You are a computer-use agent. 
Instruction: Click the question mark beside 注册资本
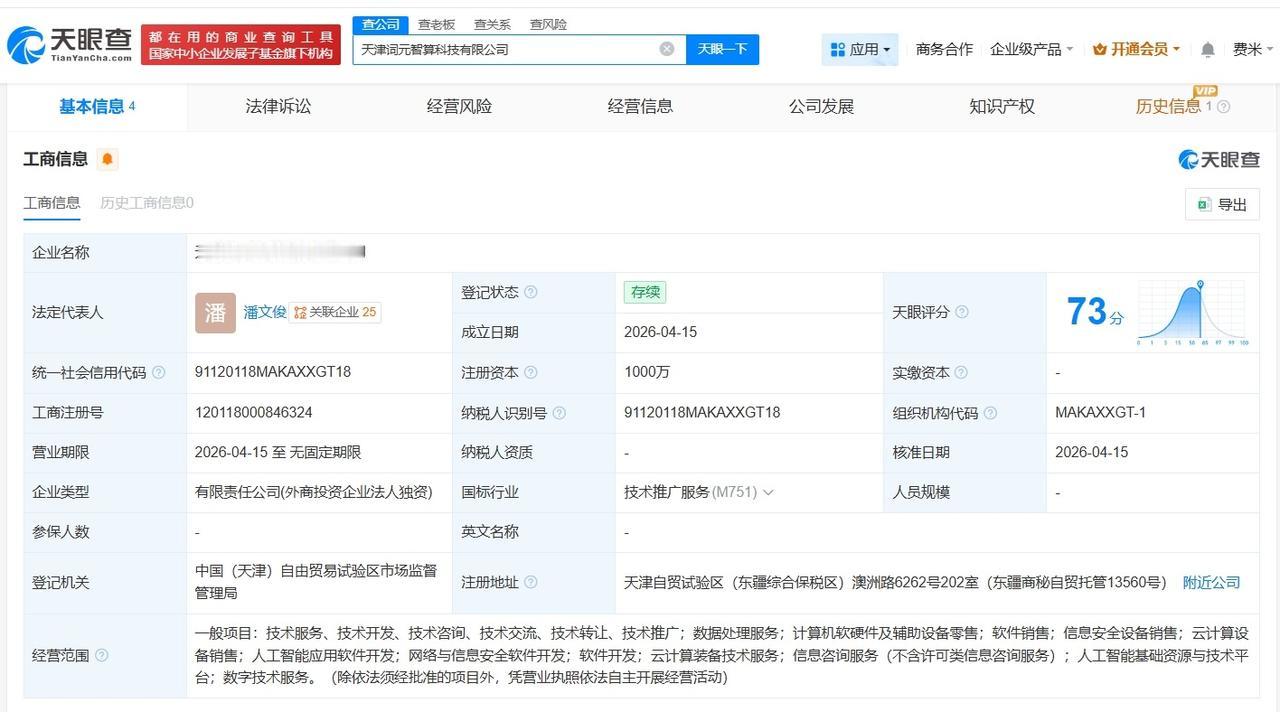coord(530,372)
